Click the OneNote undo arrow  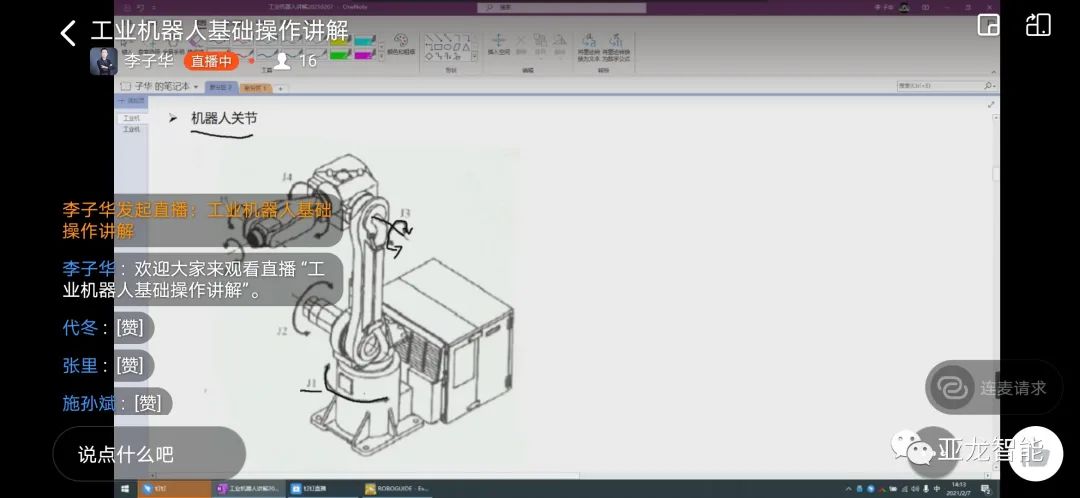click(x=140, y=8)
